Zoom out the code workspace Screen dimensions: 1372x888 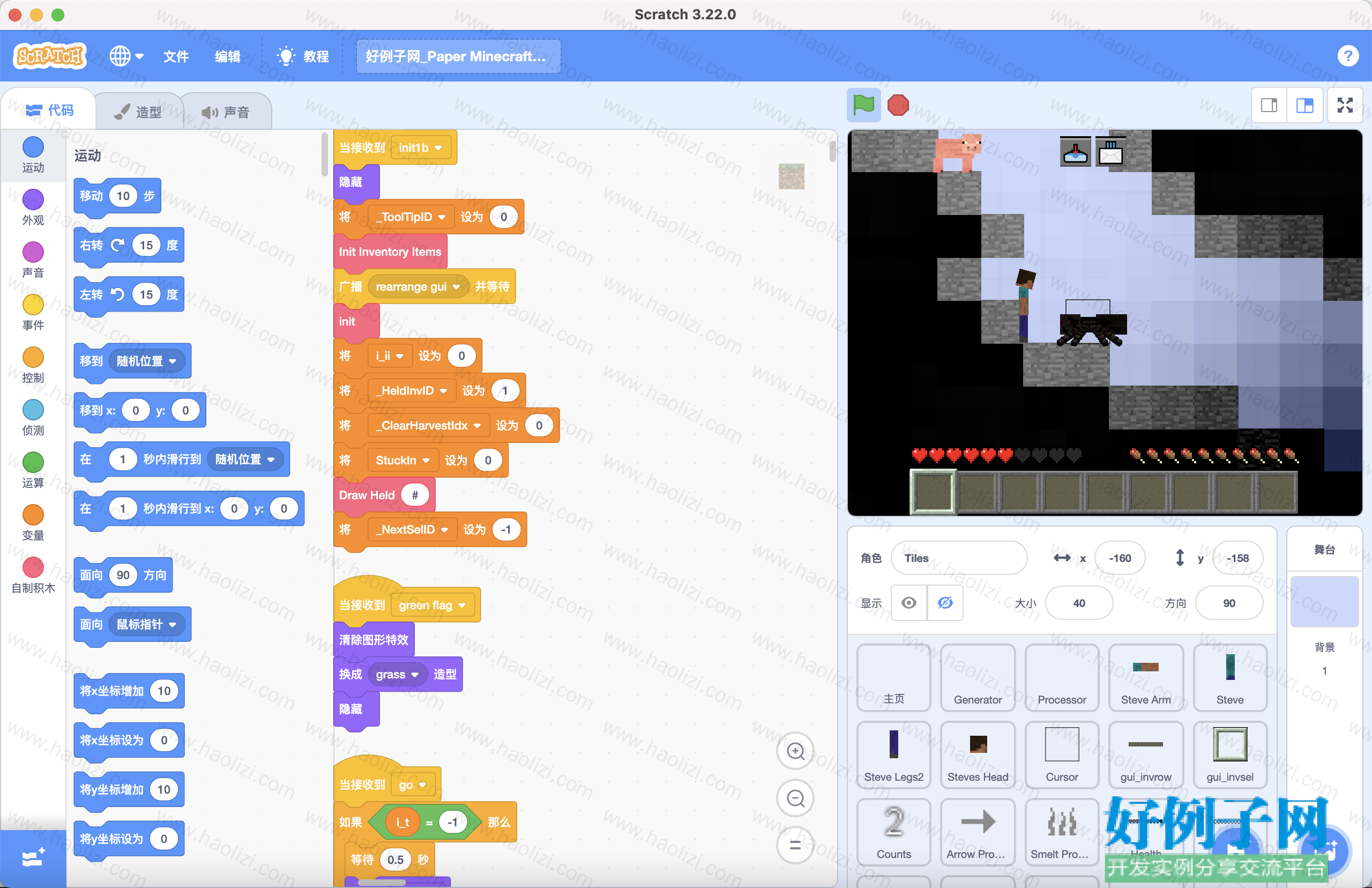click(x=796, y=798)
